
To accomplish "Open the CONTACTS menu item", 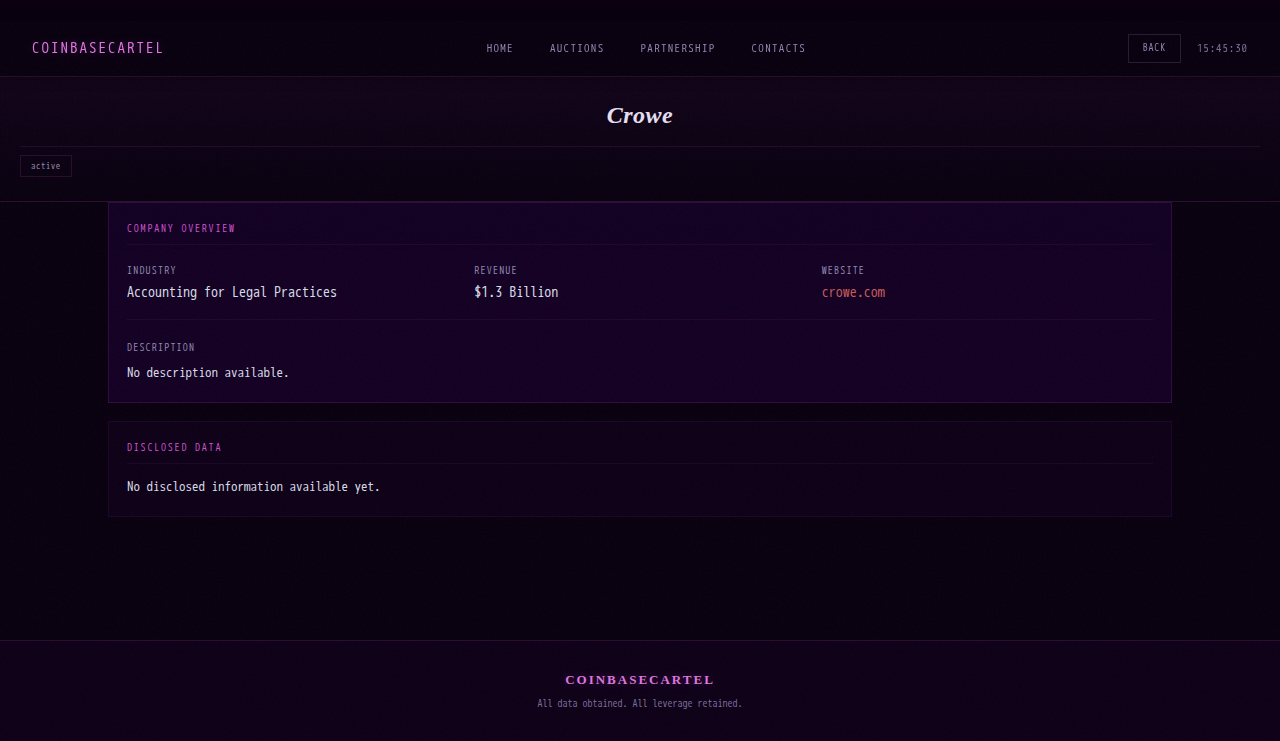I will click(778, 48).
